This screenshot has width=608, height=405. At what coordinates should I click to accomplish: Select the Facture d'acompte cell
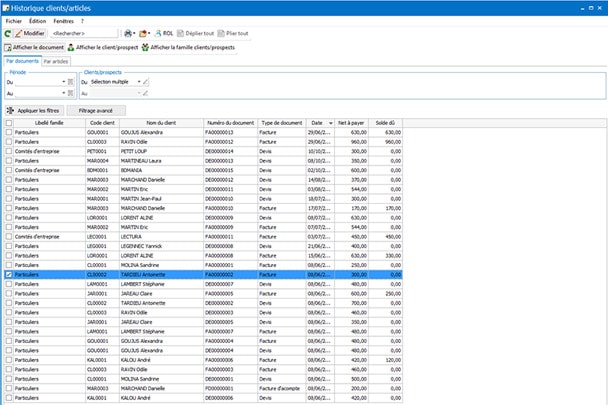(282, 389)
